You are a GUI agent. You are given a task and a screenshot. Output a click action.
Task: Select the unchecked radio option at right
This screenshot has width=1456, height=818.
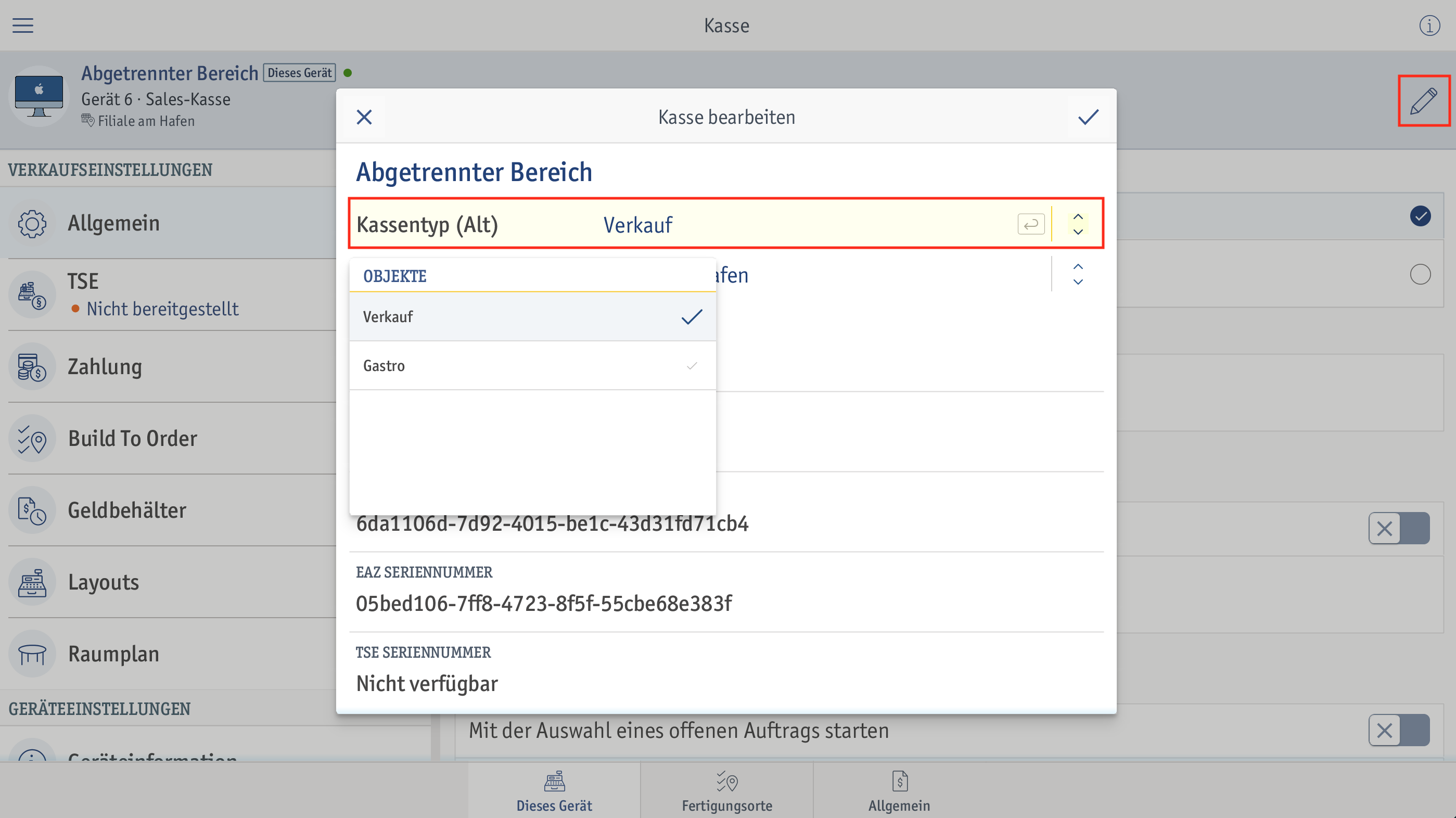click(1420, 274)
